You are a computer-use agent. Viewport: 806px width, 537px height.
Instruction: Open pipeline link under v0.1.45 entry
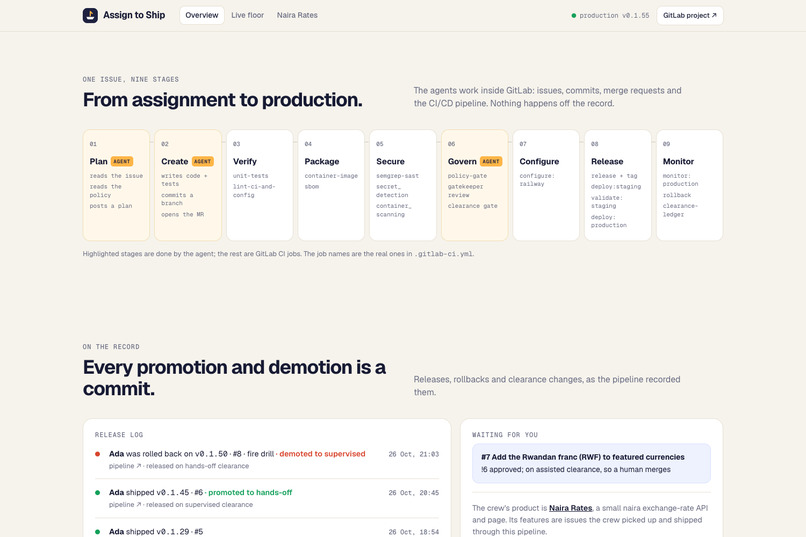[125, 505]
